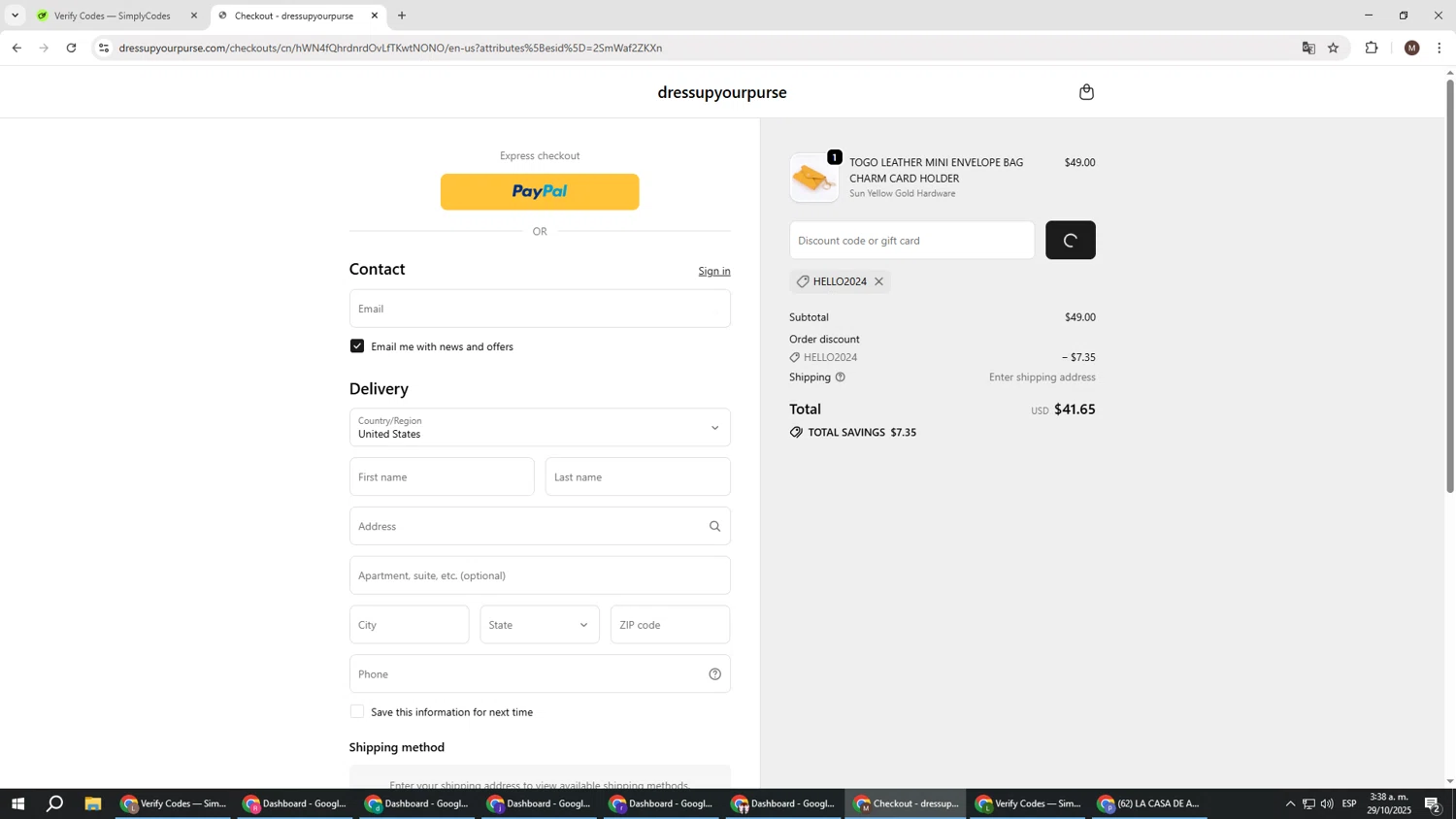Click the Discount code or gift card field
1456x819 pixels.
point(911,241)
